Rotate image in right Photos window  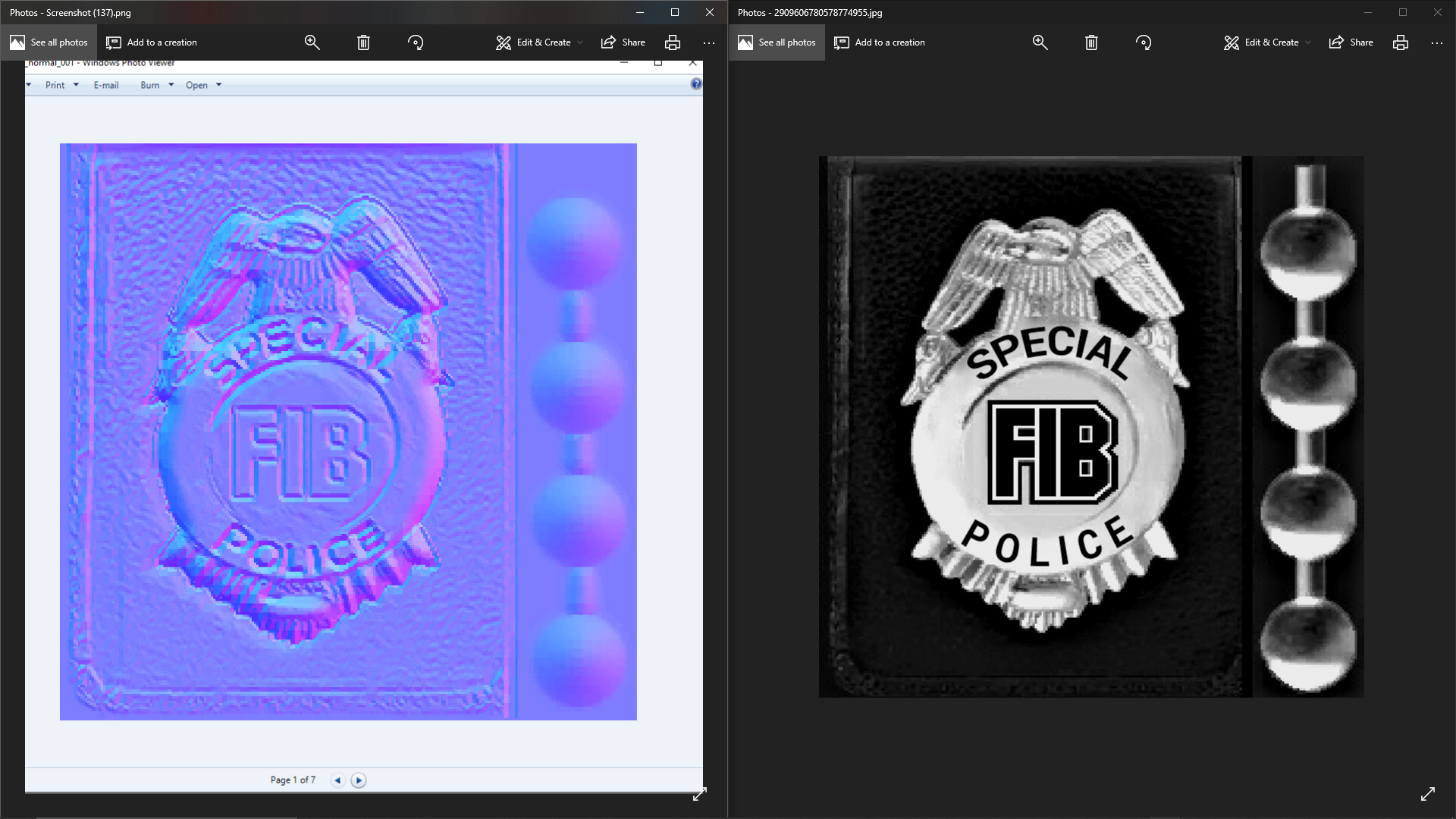[x=1144, y=42]
